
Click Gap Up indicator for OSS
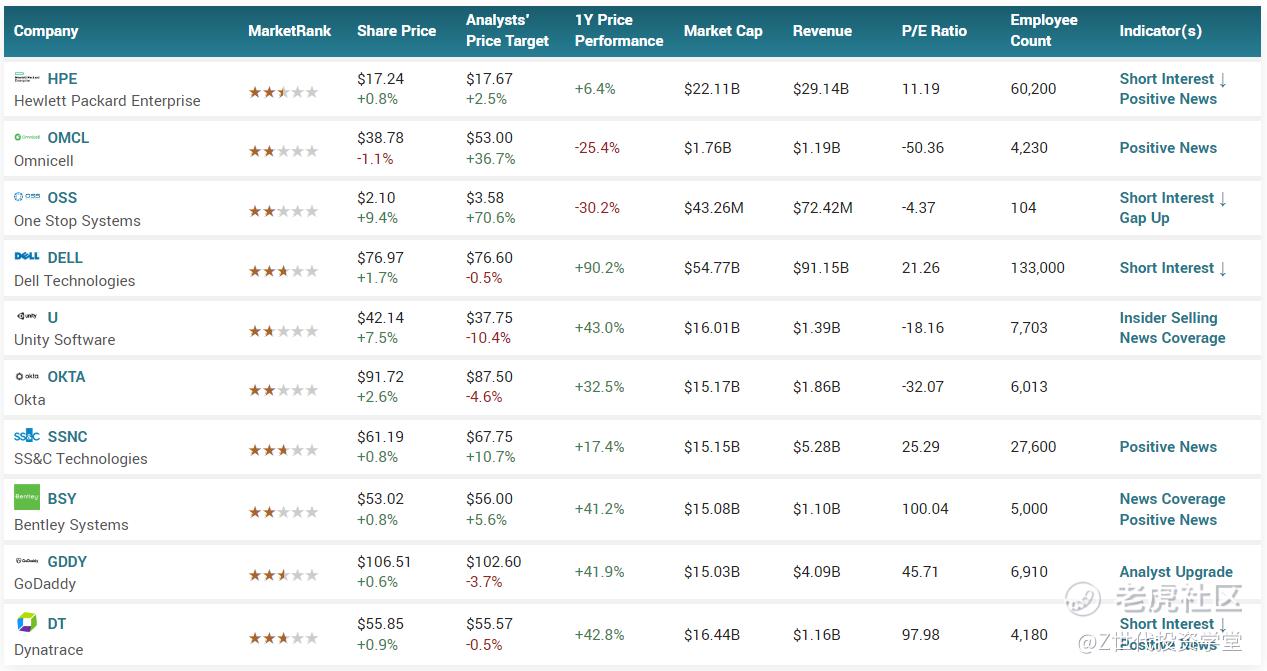click(x=1144, y=218)
